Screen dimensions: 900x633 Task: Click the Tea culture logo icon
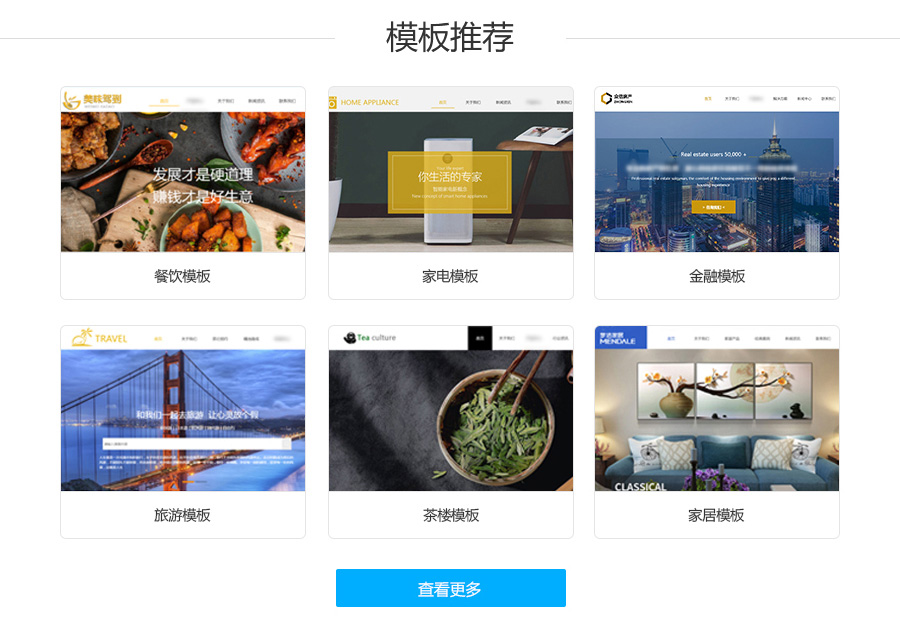click(x=350, y=337)
